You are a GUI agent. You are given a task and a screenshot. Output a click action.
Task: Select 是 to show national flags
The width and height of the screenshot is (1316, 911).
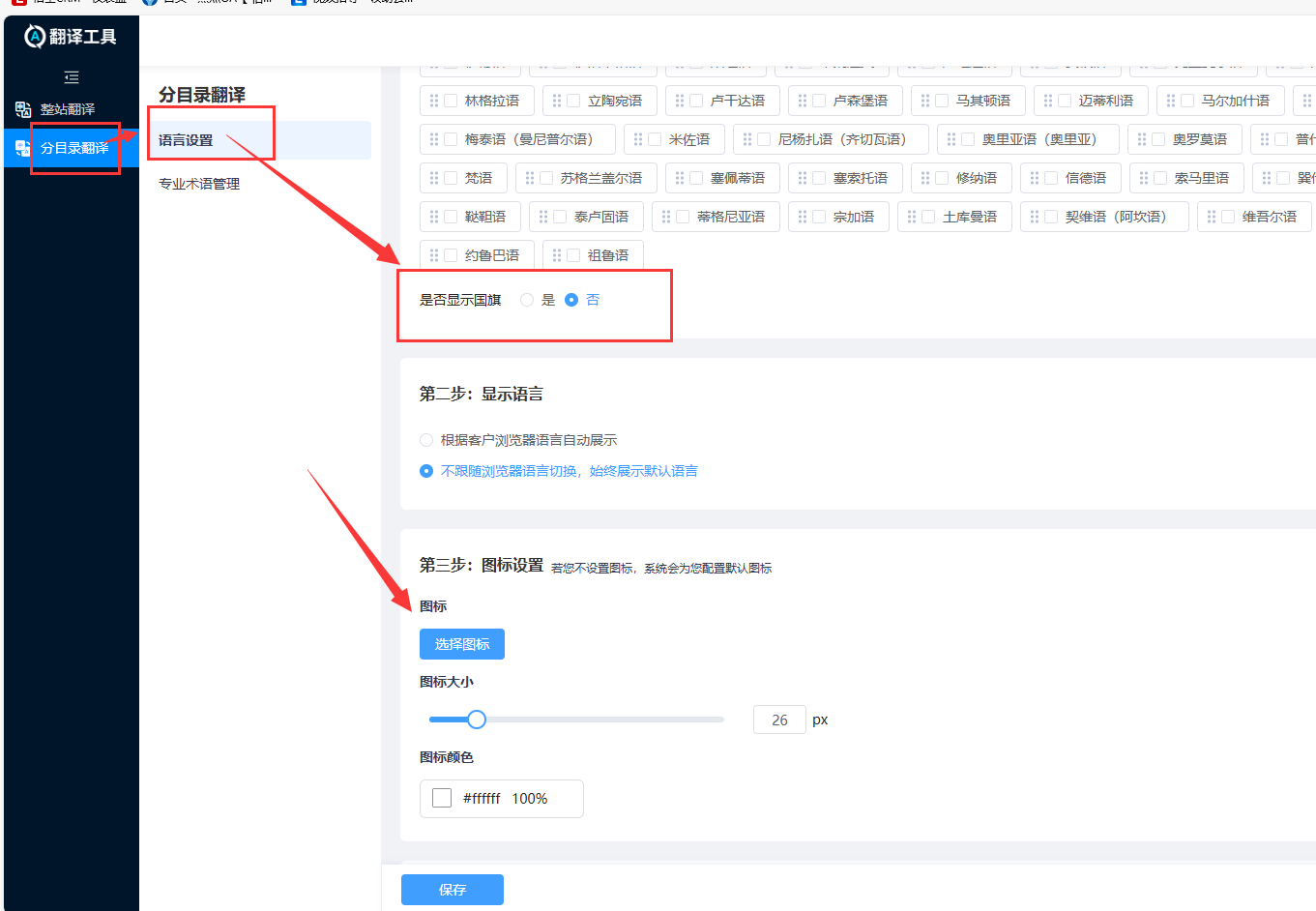pyautogui.click(x=526, y=300)
